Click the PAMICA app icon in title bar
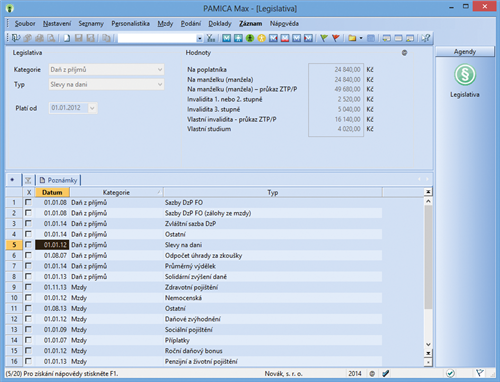500x382 pixels. click(10, 8)
